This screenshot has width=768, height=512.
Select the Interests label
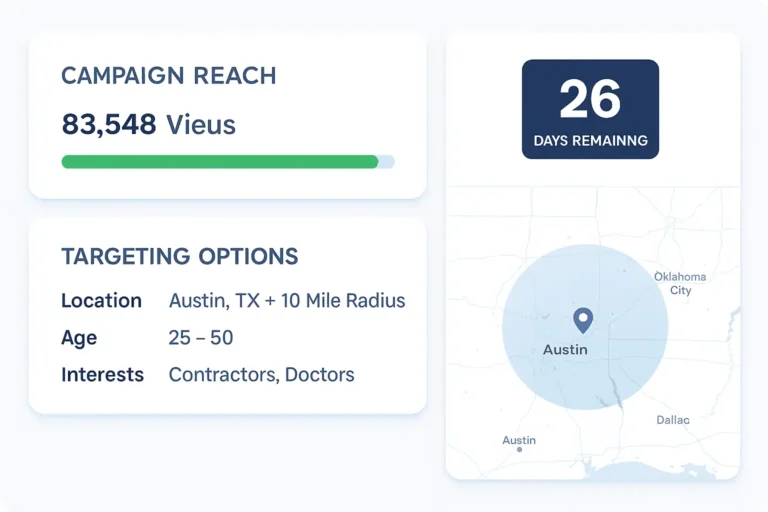[102, 375]
